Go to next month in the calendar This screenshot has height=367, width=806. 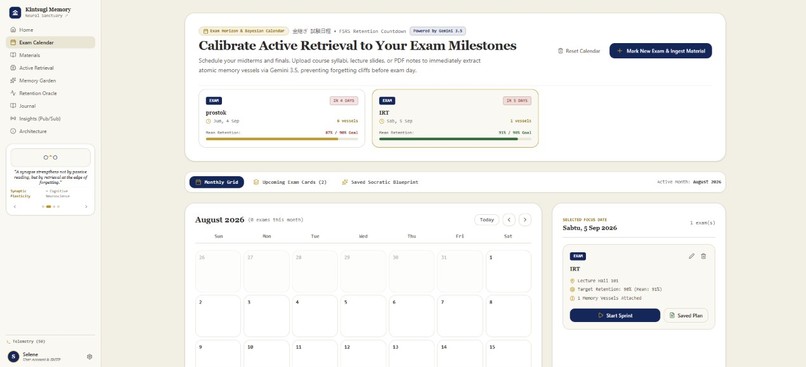[525, 219]
